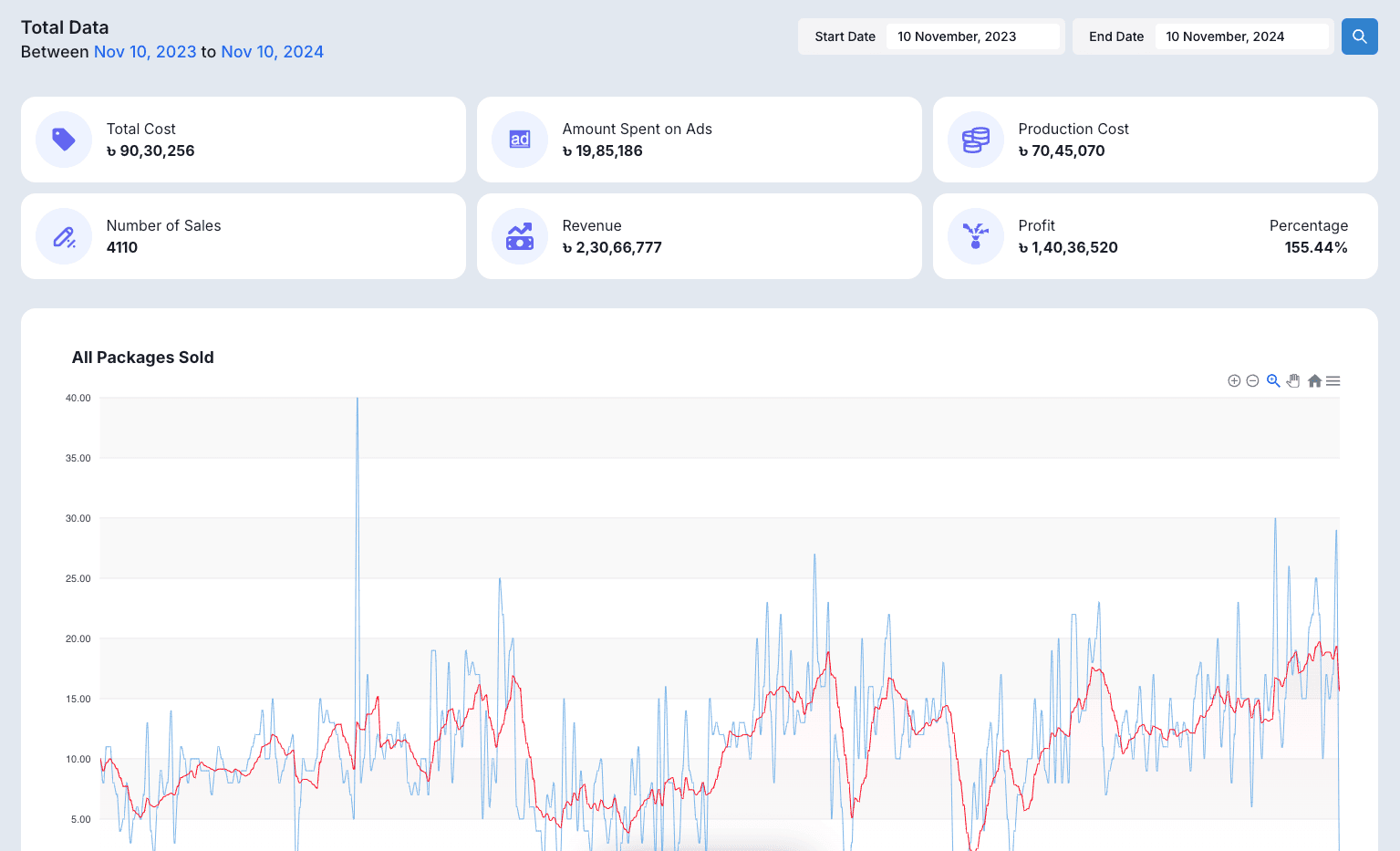1400x851 pixels.
Task: Click the Number of Sales value 4110
Action: tap(122, 247)
